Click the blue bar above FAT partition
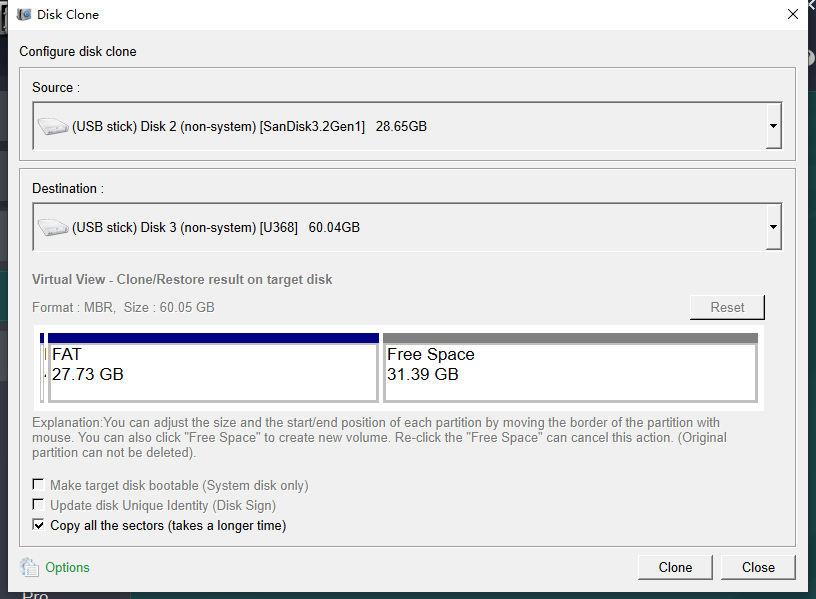816x599 pixels. click(212, 338)
